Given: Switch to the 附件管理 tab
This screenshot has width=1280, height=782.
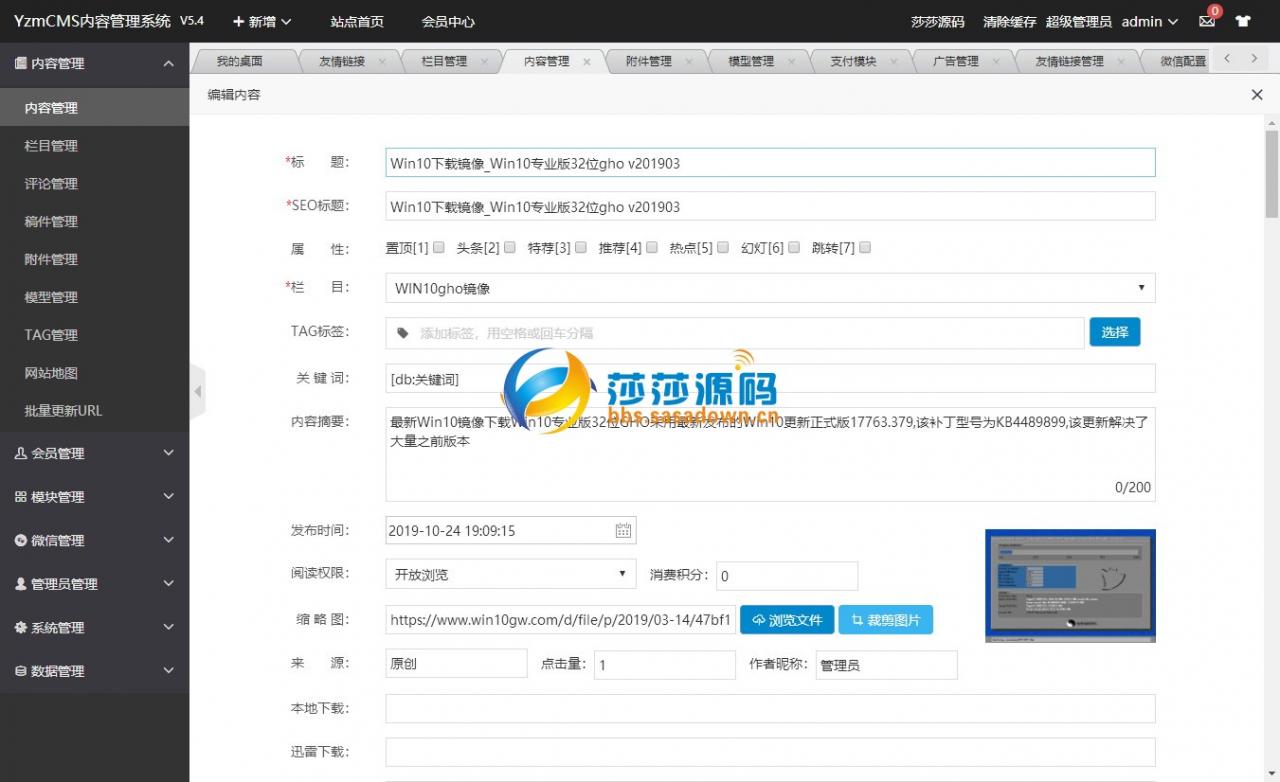Looking at the screenshot, I should click(648, 61).
